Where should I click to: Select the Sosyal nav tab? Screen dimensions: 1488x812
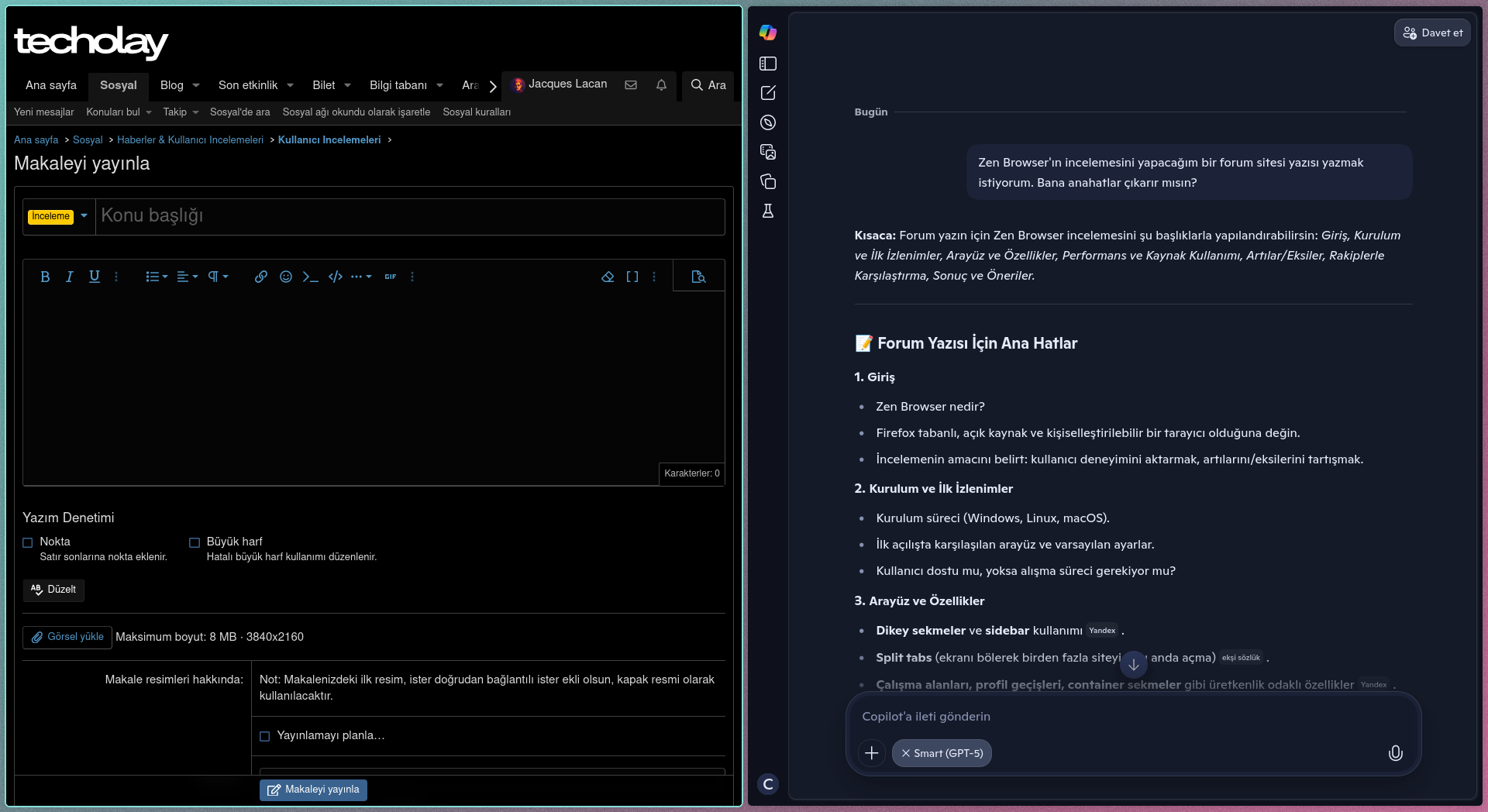point(118,85)
